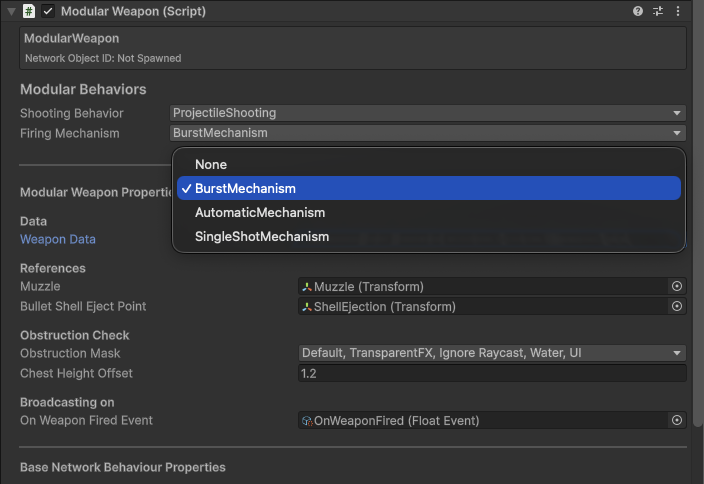This screenshot has width=704, height=484.
Task: Choose AutomaticMechanism from the popup
Action: 260,213
